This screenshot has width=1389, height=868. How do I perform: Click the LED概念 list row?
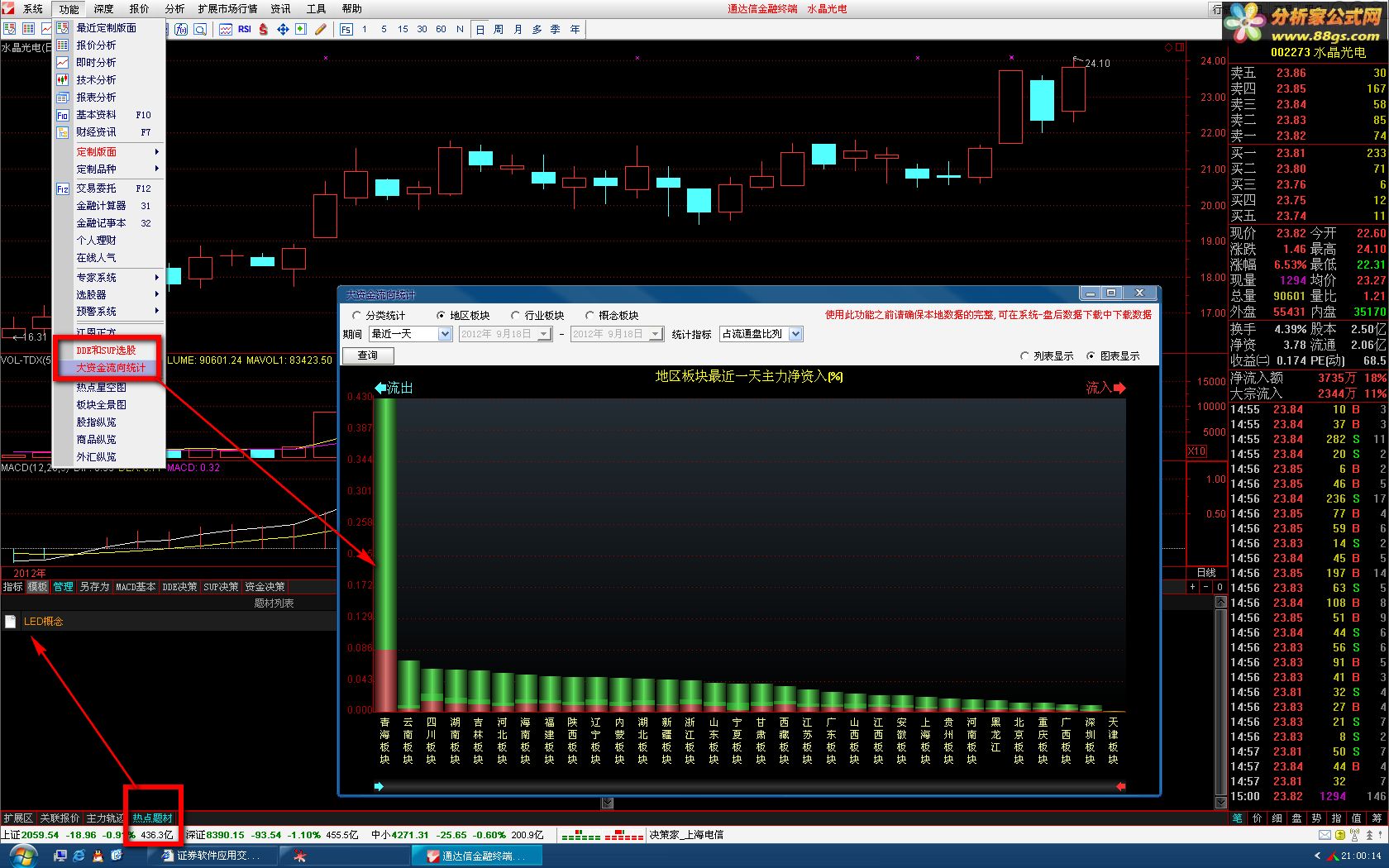[x=169, y=622]
